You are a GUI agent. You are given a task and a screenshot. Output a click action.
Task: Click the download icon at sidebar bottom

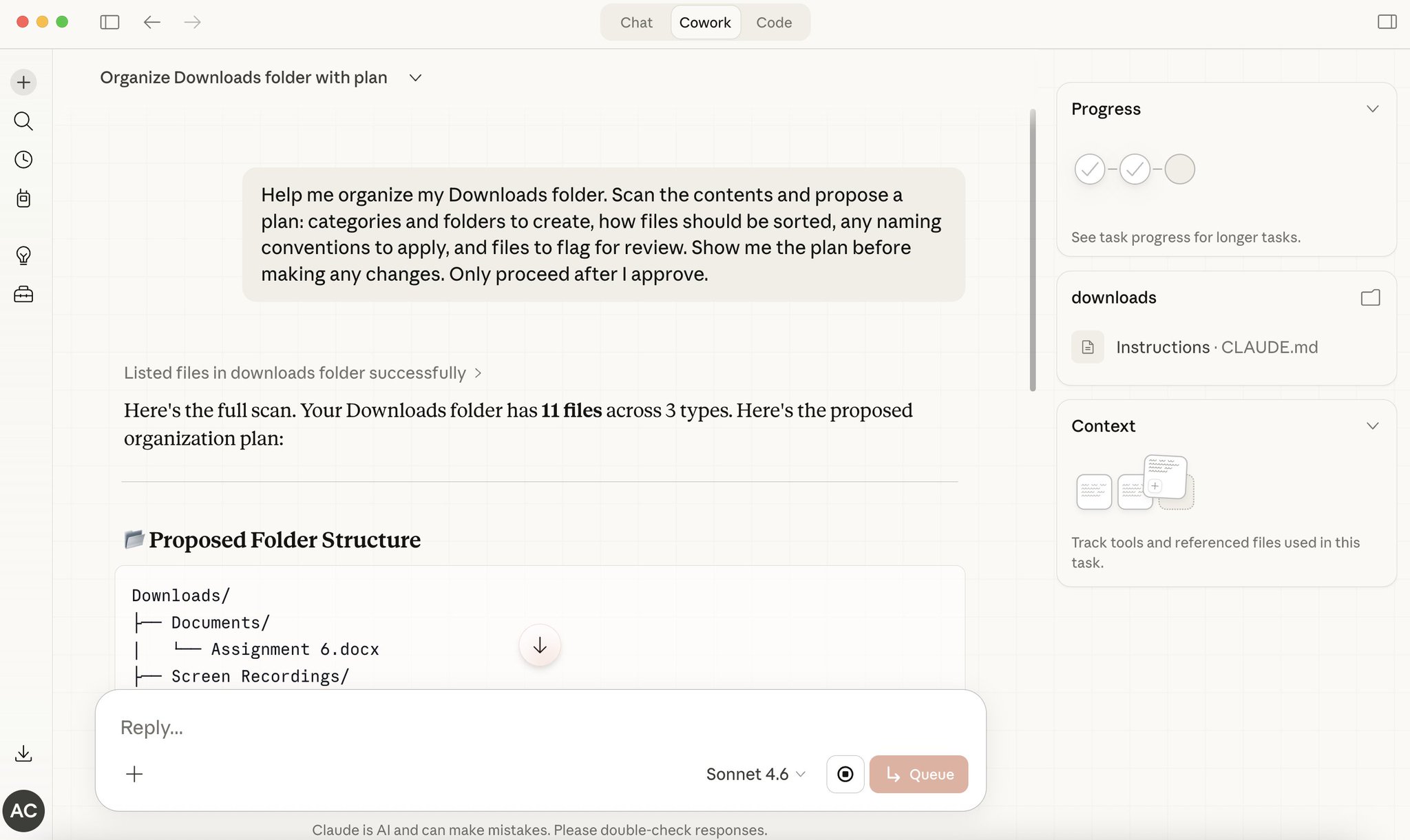point(23,753)
